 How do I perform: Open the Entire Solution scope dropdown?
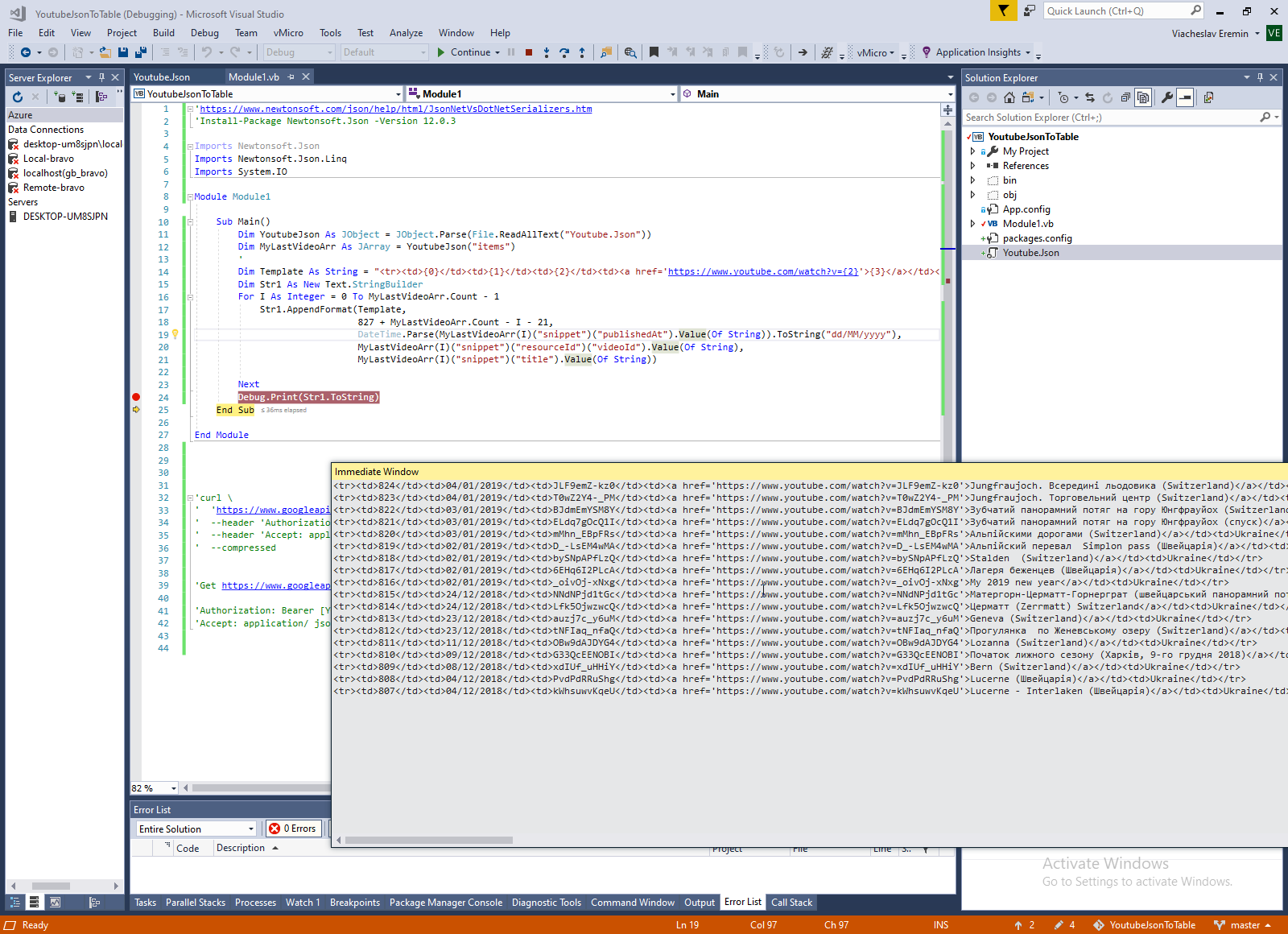click(196, 829)
